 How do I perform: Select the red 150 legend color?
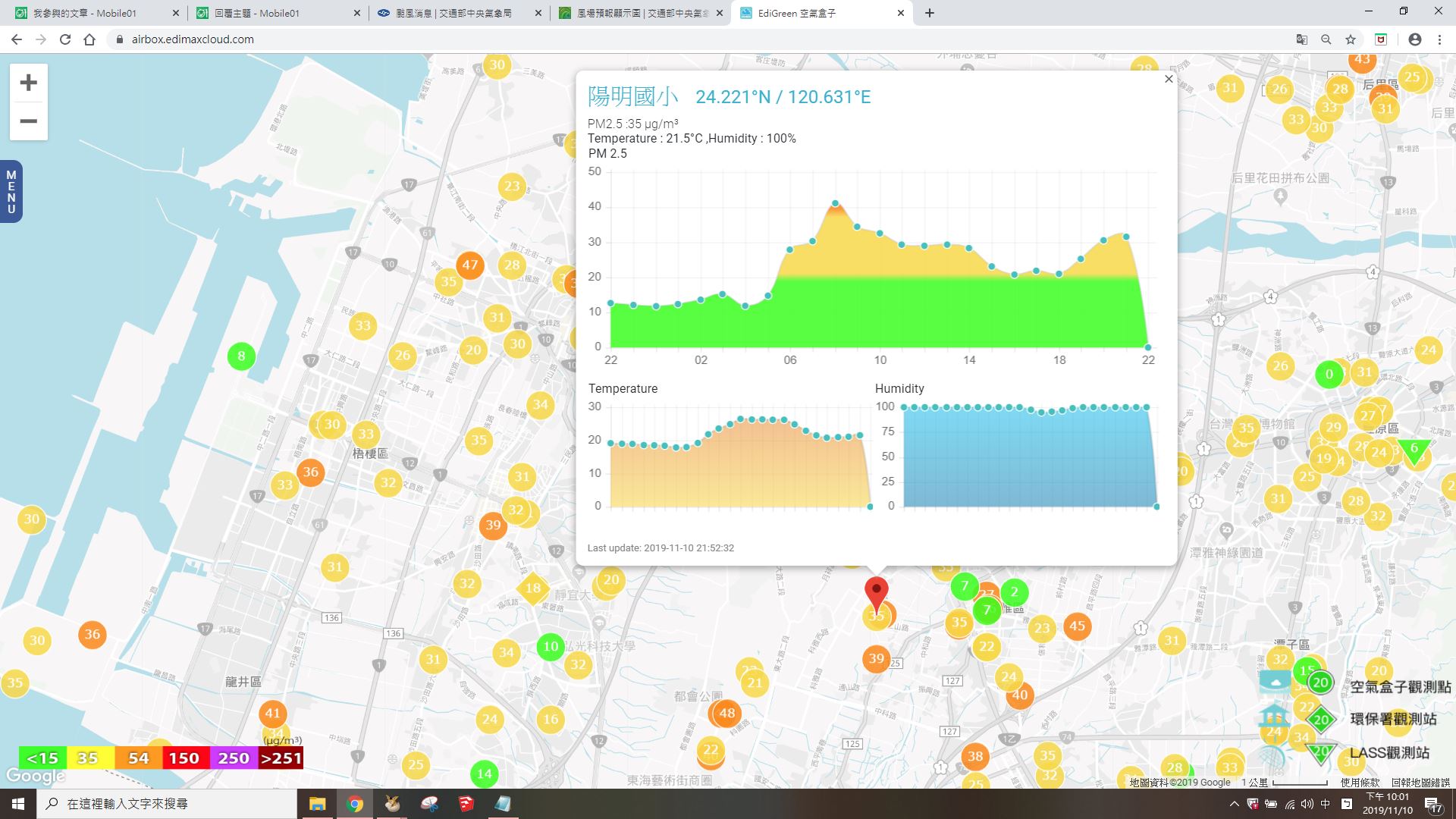pyautogui.click(x=184, y=758)
